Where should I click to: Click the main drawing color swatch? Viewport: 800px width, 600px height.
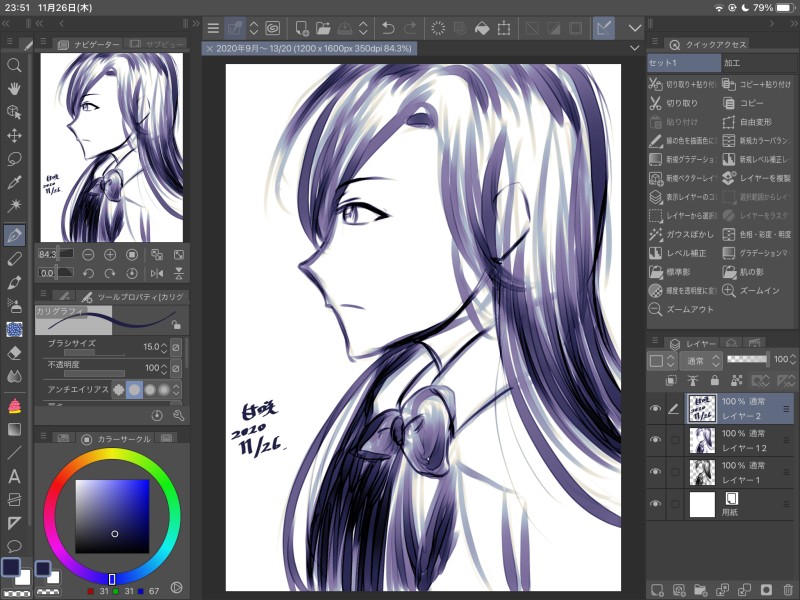point(11,567)
